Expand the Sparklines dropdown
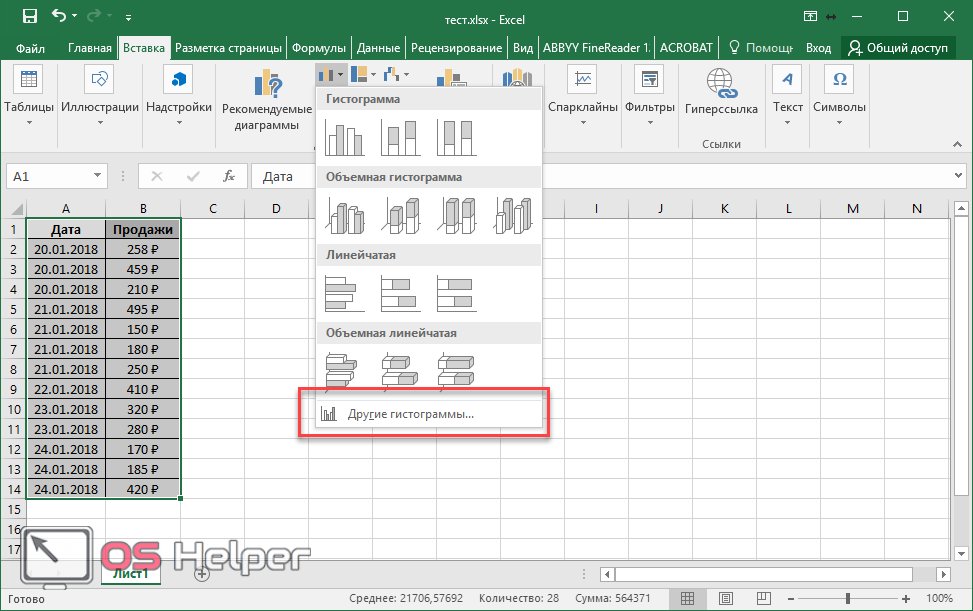The width and height of the screenshot is (973, 611). click(583, 123)
